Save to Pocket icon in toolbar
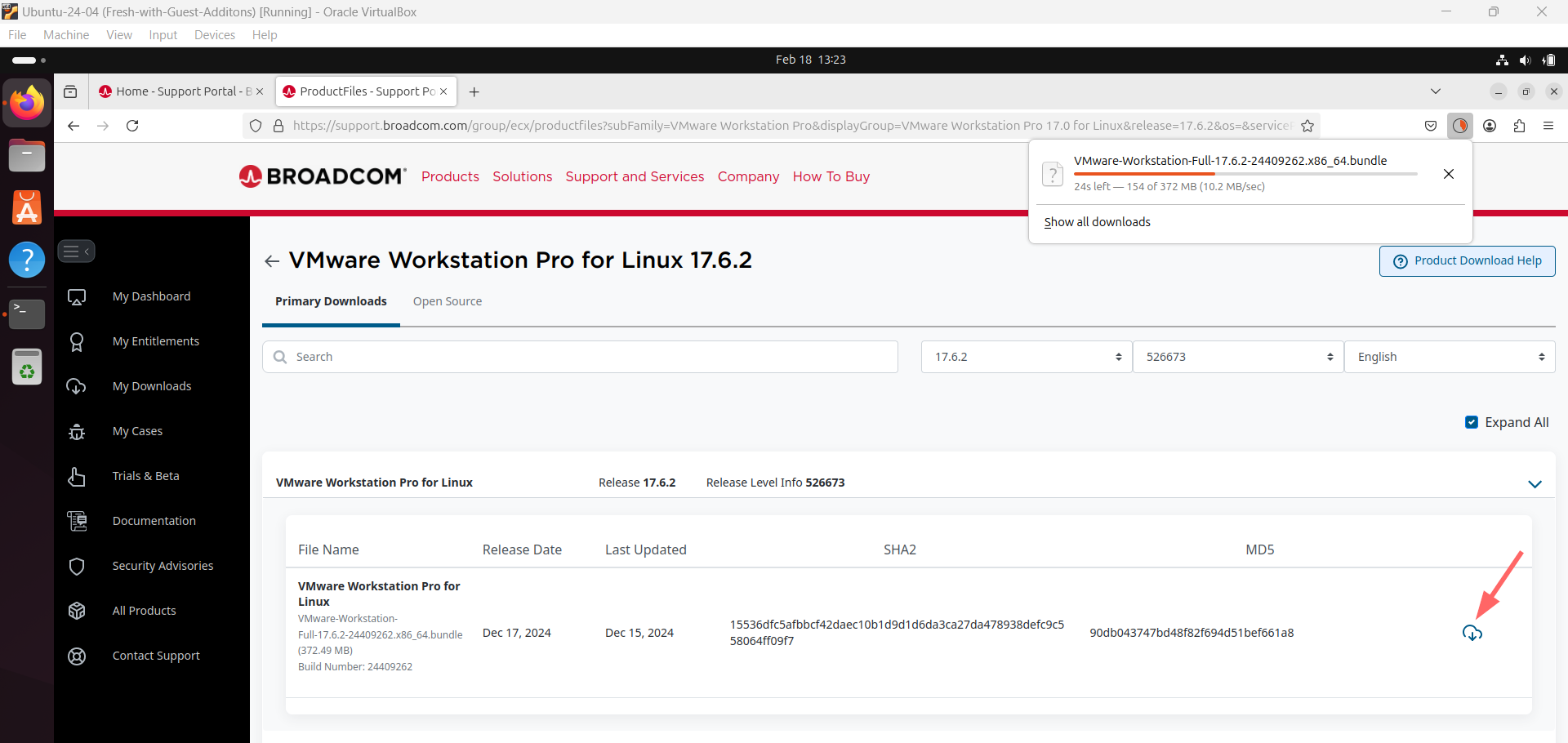The width and height of the screenshot is (1568, 743). pos(1431,126)
